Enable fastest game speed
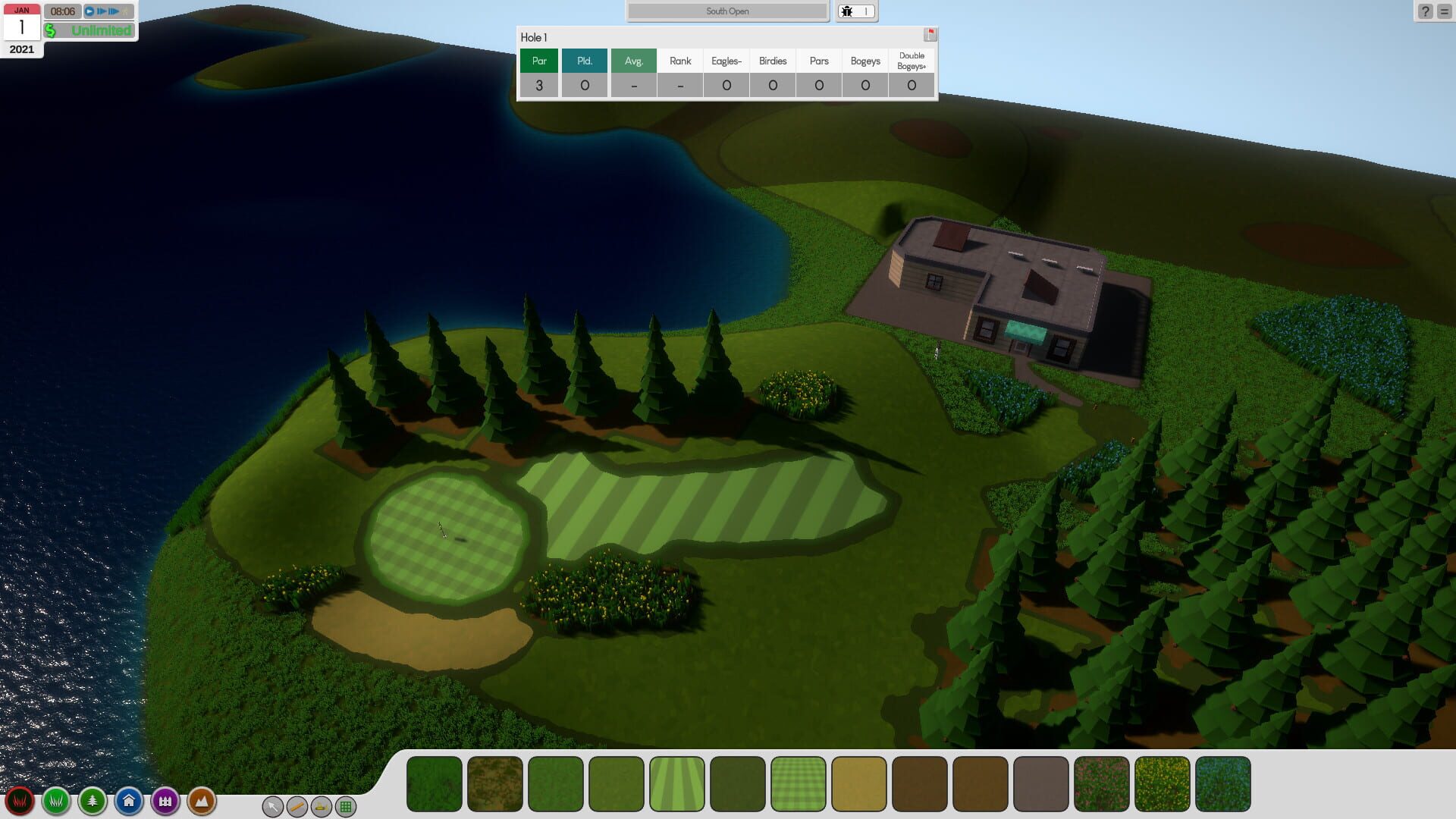The image size is (1456, 819). tap(114, 11)
